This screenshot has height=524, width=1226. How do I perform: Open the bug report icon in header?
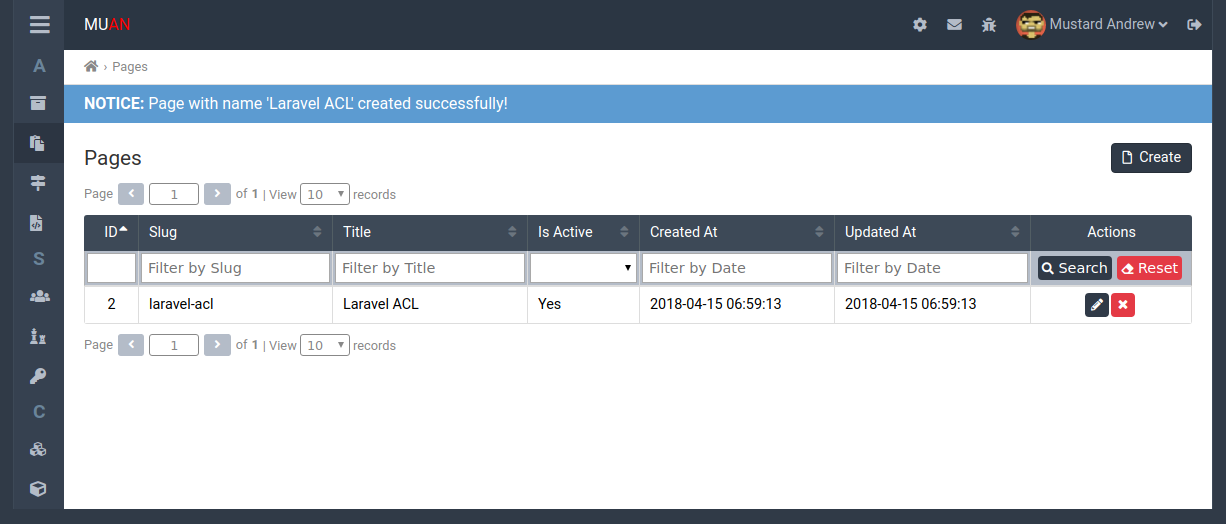coord(989,25)
